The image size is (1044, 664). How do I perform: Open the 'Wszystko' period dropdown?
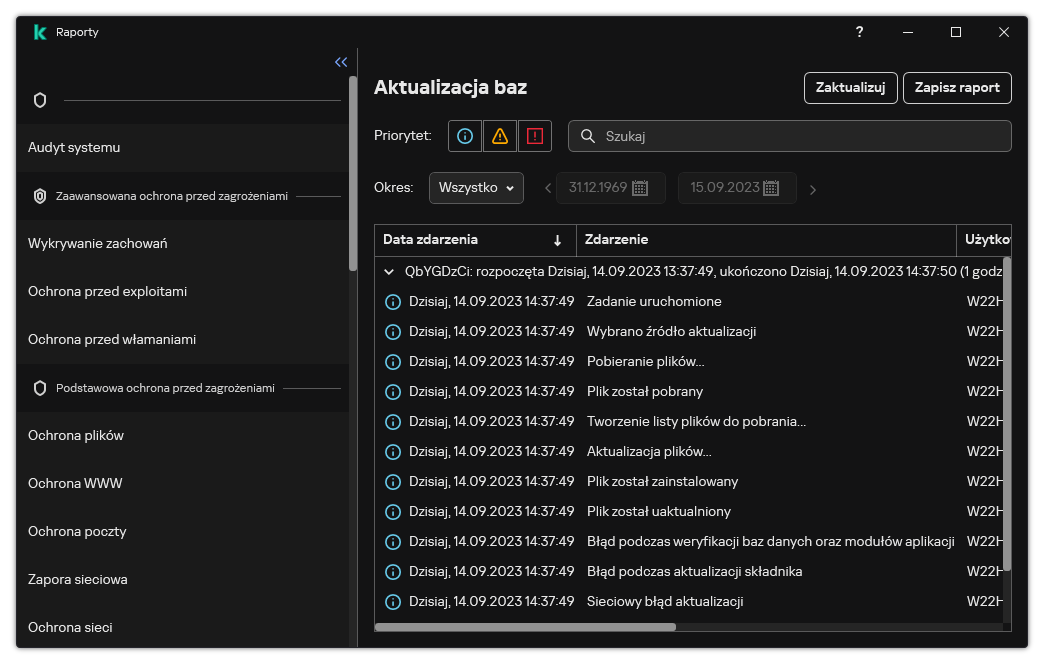476,188
